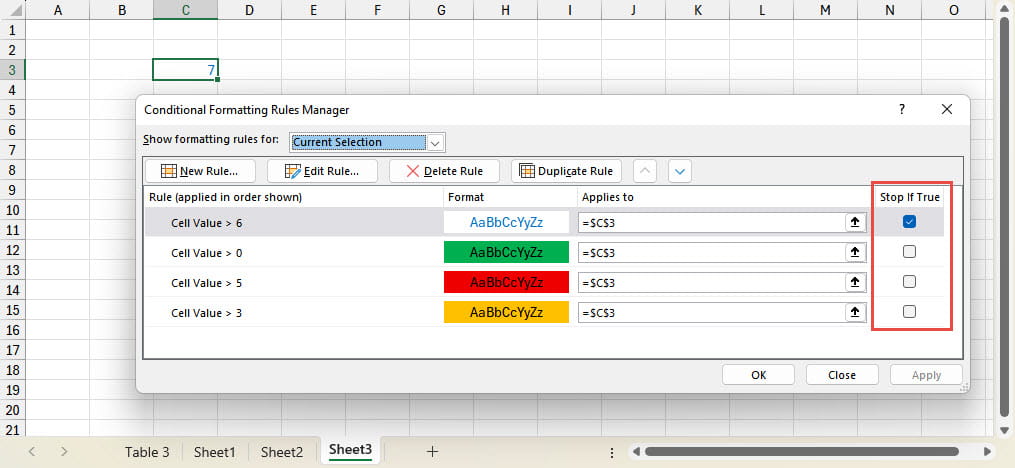Delete the selected formatting rule
This screenshot has height=468, width=1015.
(x=443, y=171)
